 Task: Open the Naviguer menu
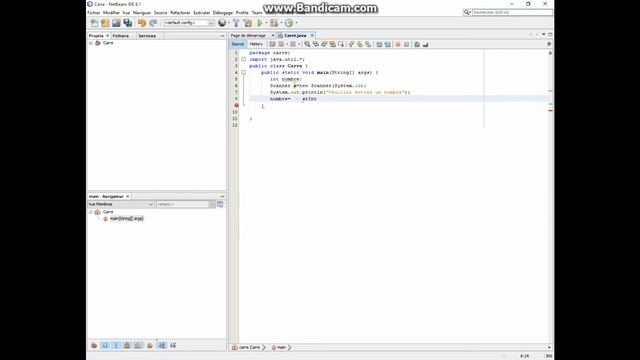pyautogui.click(x=142, y=13)
